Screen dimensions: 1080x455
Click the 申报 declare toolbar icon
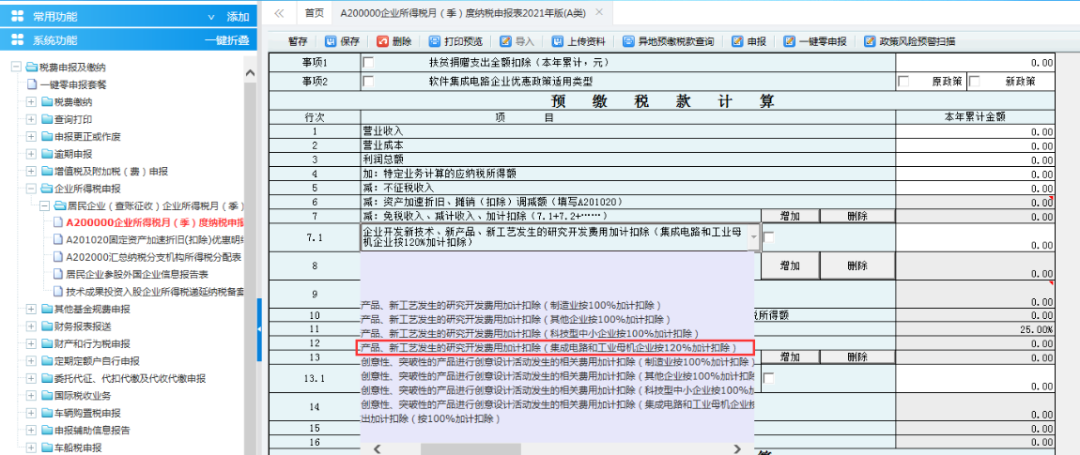(738, 41)
